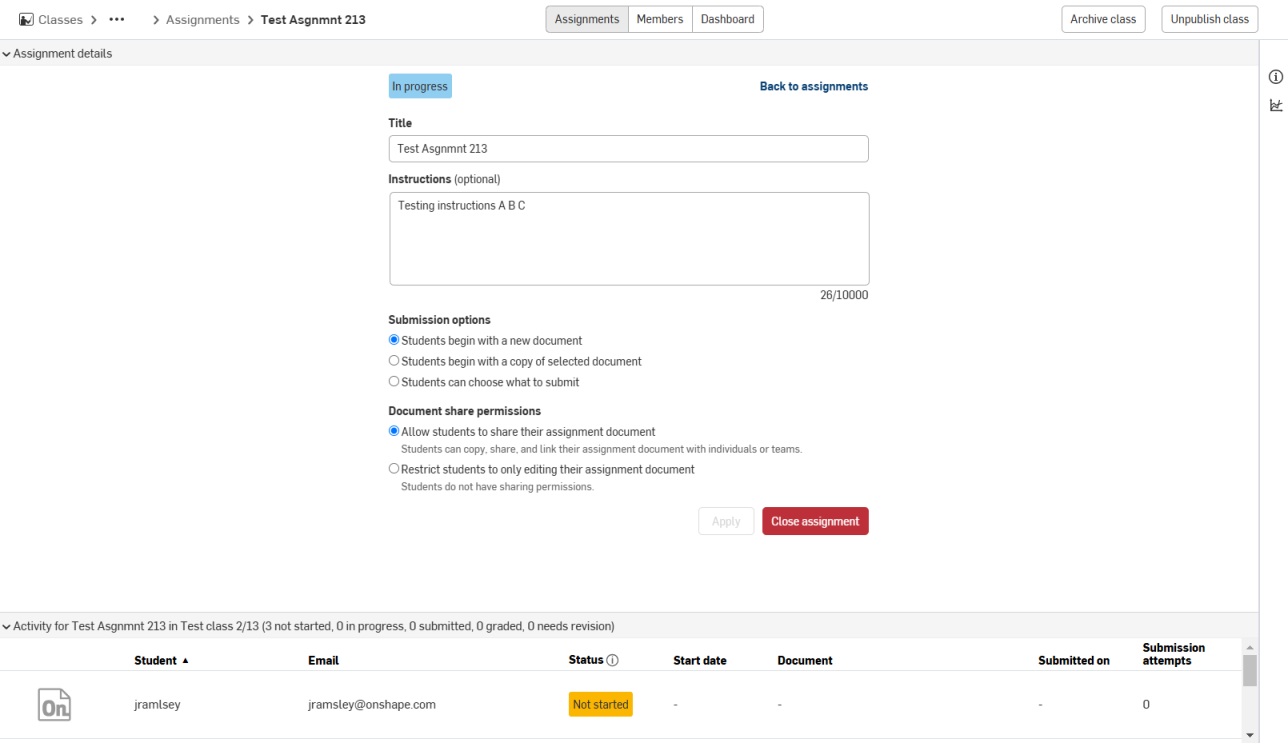
Task: Select Students begin with a copy of selected document
Action: [x=394, y=361]
